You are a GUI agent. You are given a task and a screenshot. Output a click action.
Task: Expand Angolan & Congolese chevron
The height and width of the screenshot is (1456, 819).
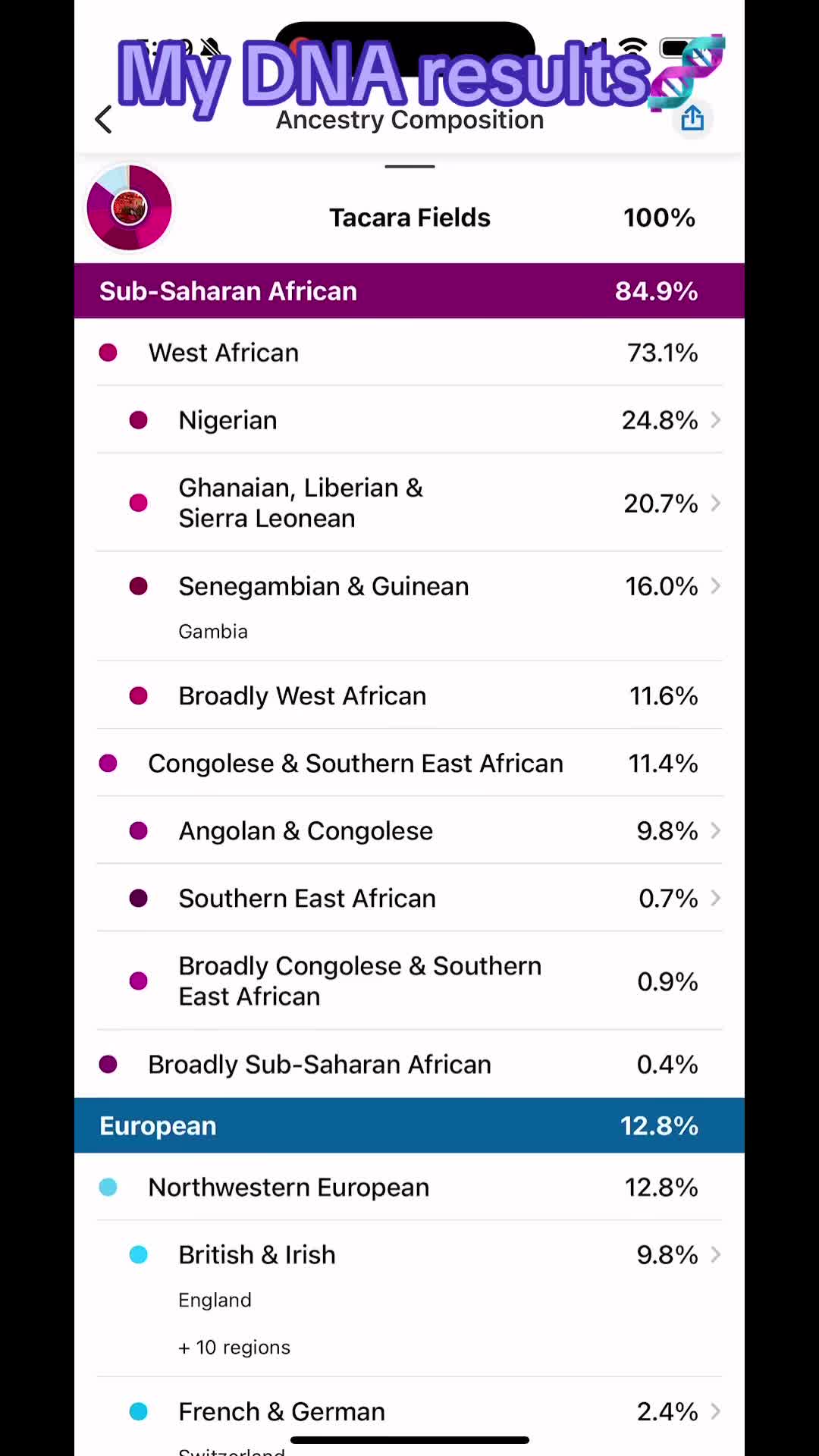click(715, 831)
